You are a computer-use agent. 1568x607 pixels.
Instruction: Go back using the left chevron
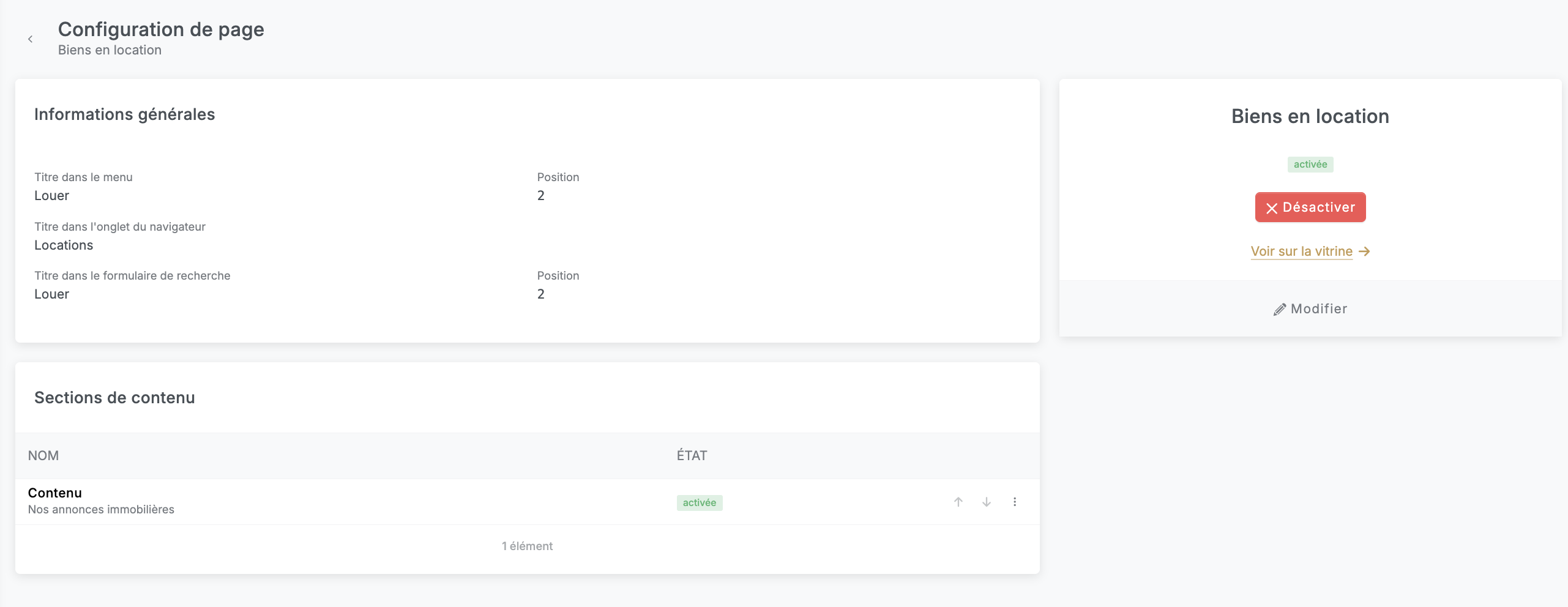point(30,39)
